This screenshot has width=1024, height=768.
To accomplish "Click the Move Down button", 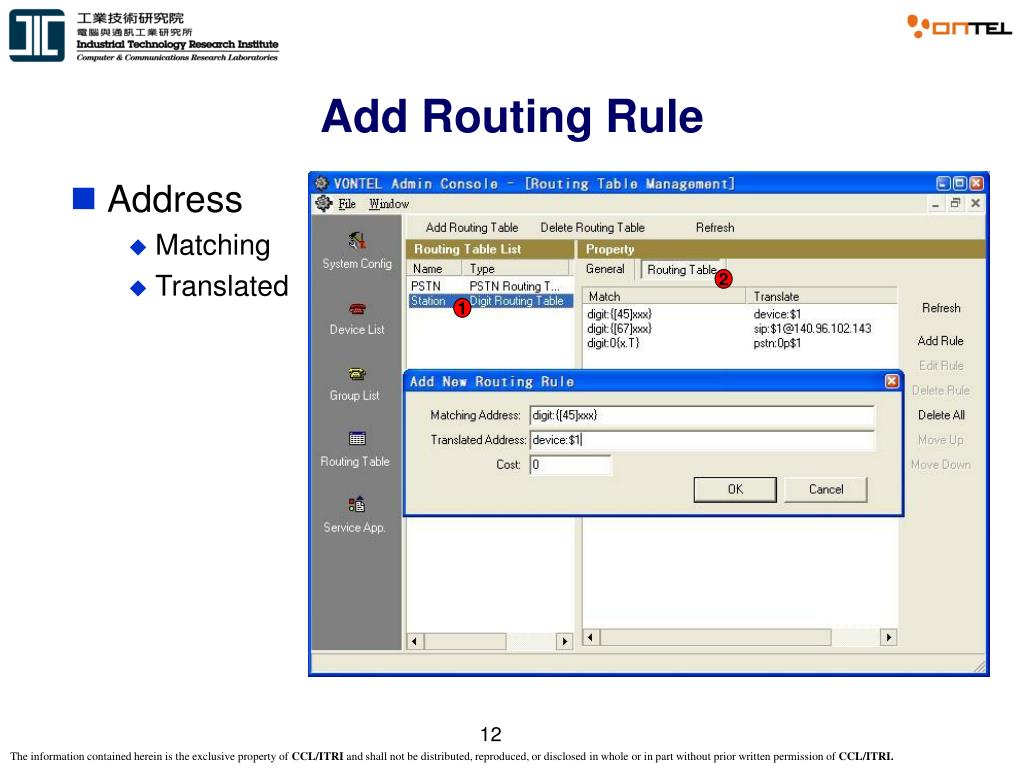I will click(940, 464).
